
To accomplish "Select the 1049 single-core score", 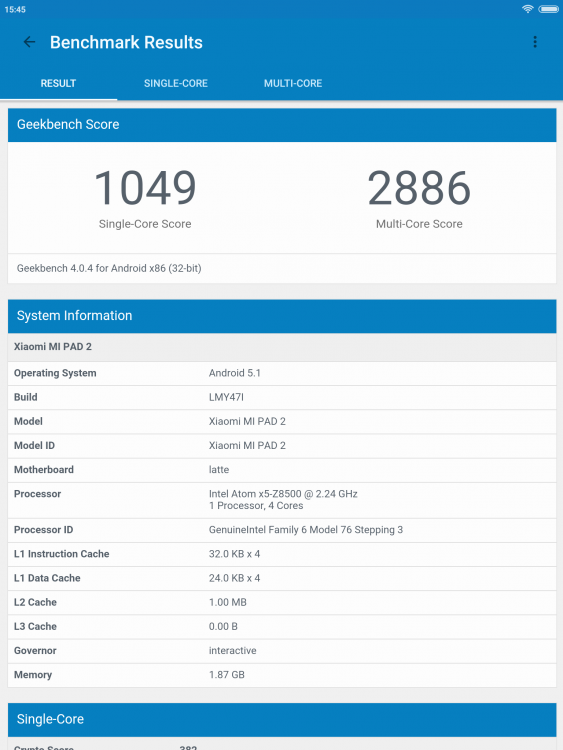I will point(145,188).
